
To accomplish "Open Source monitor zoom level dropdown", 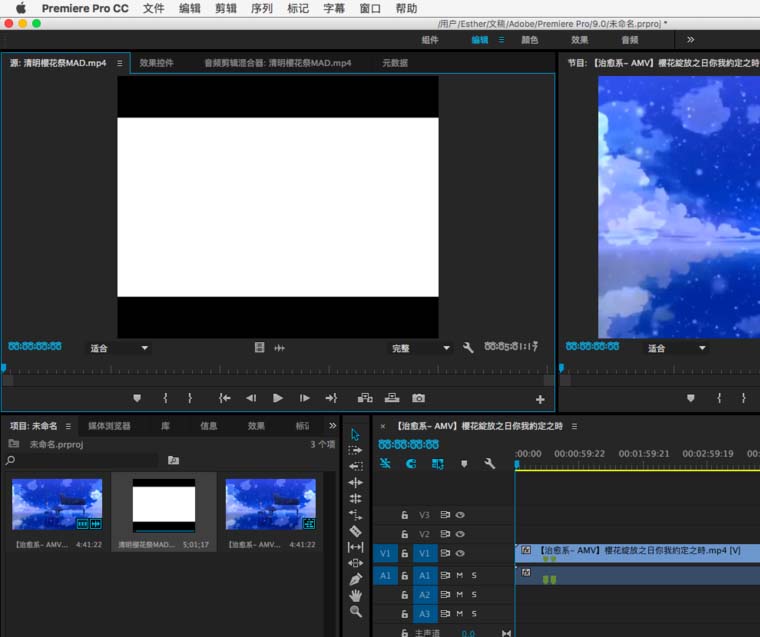I will pyautogui.click(x=118, y=348).
